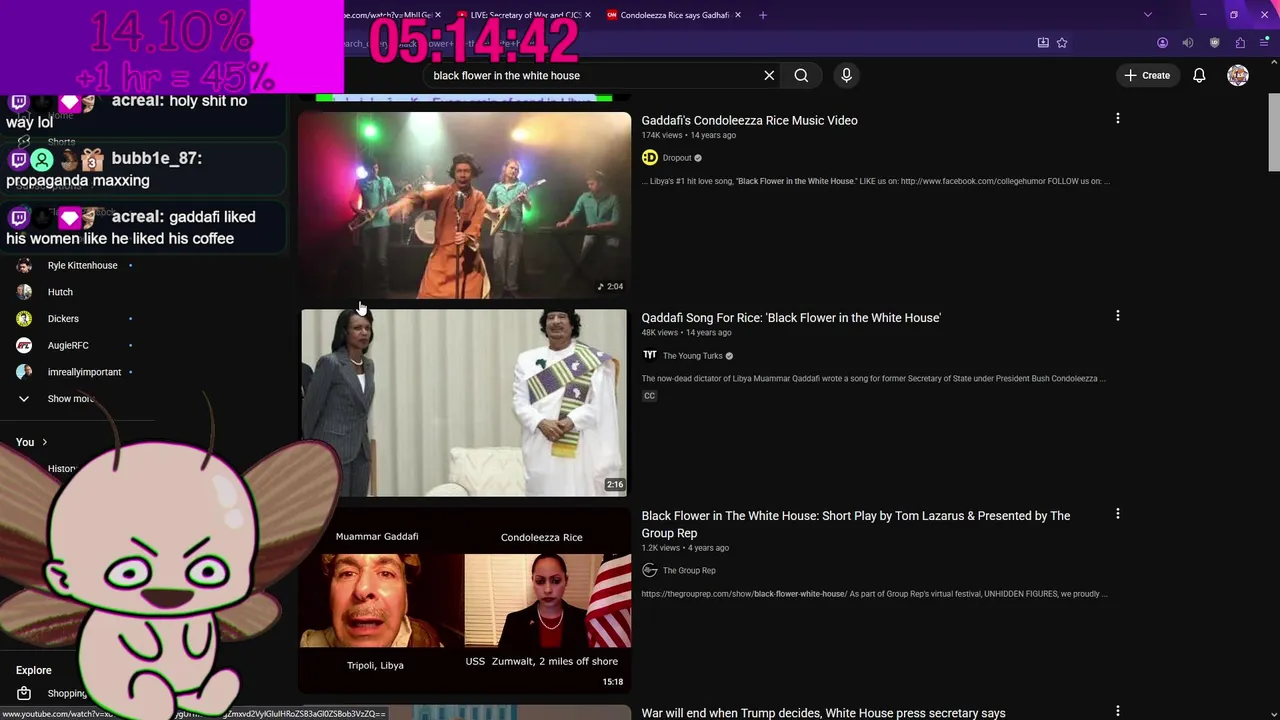Play the Gaddafi music video thumbnail
Screen dimensions: 1280x720
click(465, 204)
